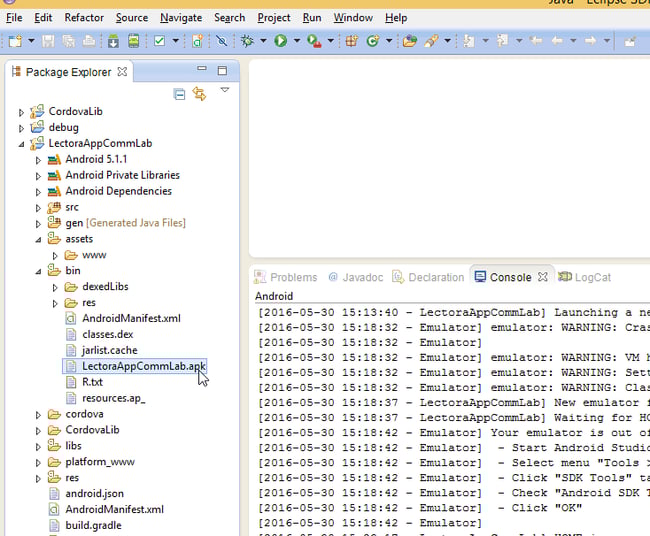
Task: Open the Lint check dropdown arrow
Action: point(175,41)
